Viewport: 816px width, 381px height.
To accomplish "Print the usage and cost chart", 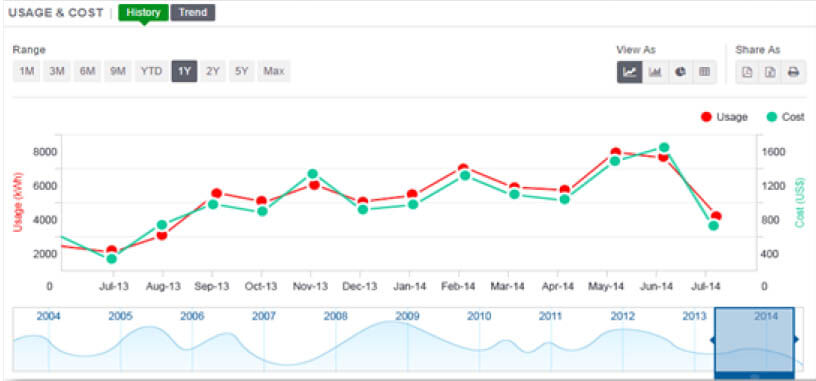I will click(794, 72).
